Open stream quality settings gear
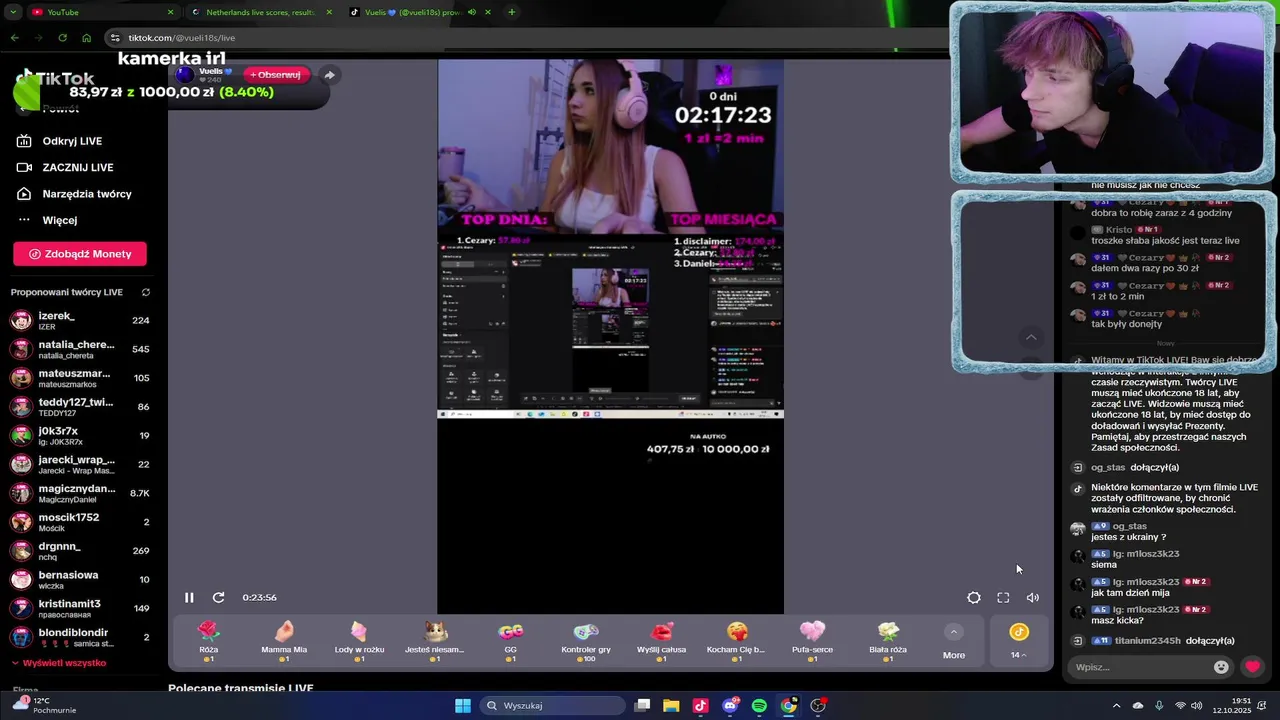The width and height of the screenshot is (1280, 720). (974, 597)
